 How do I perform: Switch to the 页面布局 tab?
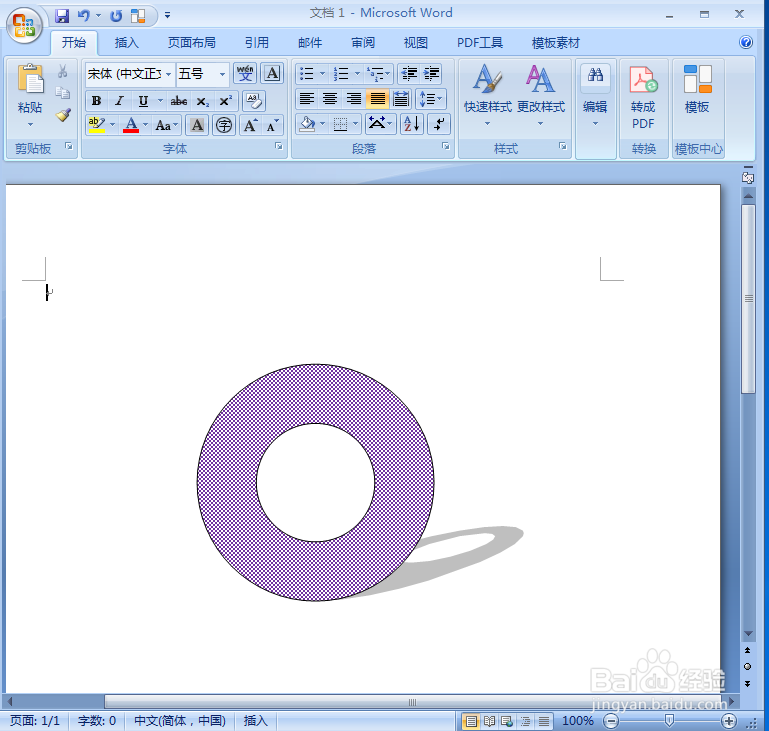[192, 43]
